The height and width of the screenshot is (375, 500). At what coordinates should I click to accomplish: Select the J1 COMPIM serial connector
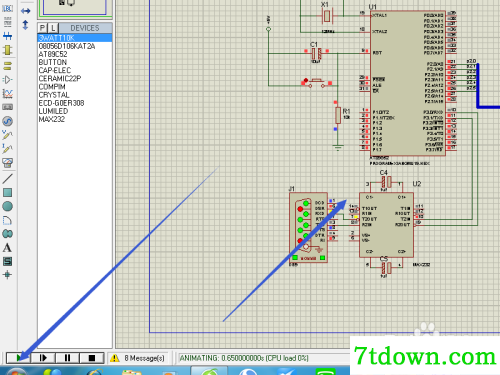click(308, 228)
